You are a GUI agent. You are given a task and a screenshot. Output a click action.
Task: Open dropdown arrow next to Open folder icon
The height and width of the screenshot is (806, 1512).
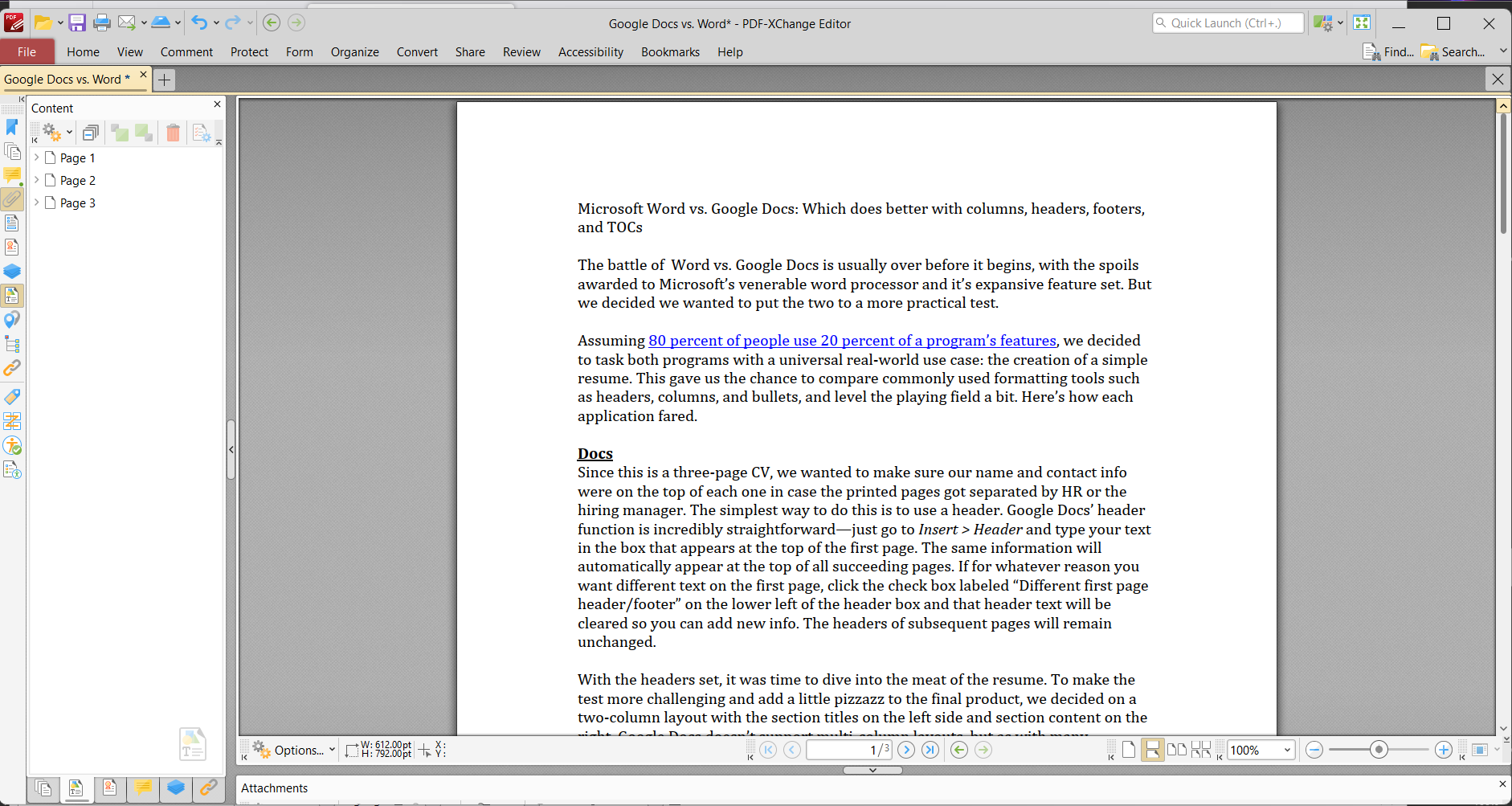point(60,23)
